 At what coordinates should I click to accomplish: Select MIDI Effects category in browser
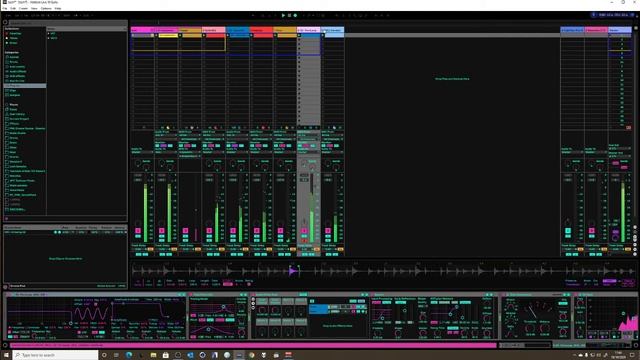[x=17, y=76]
